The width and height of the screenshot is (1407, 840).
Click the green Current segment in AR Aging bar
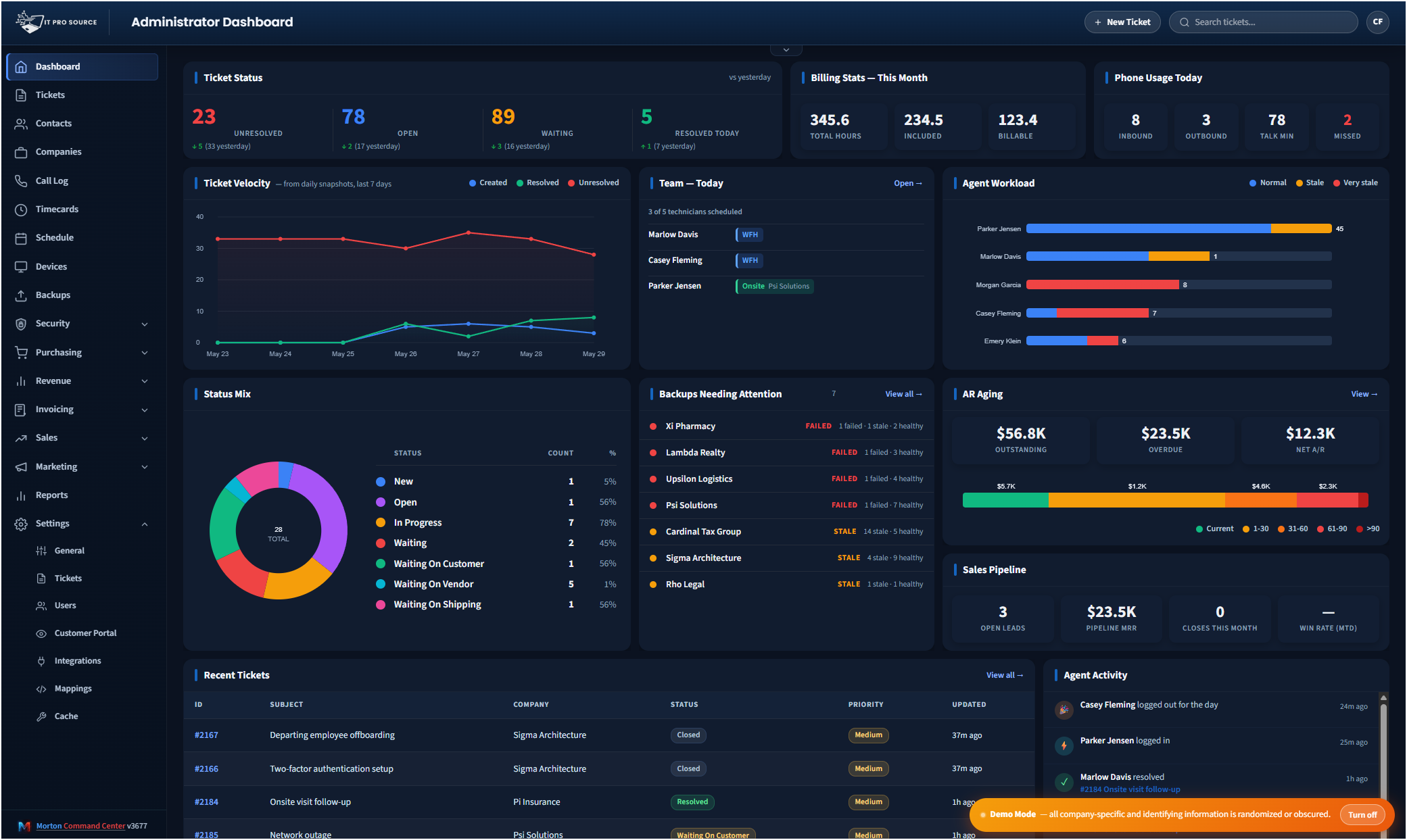[x=1005, y=501]
